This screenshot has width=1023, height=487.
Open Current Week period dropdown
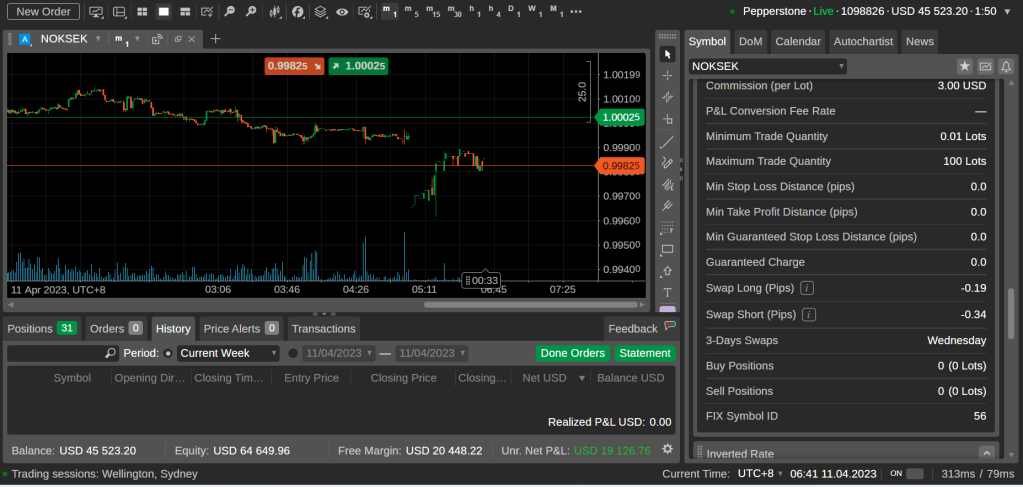pyautogui.click(x=228, y=353)
